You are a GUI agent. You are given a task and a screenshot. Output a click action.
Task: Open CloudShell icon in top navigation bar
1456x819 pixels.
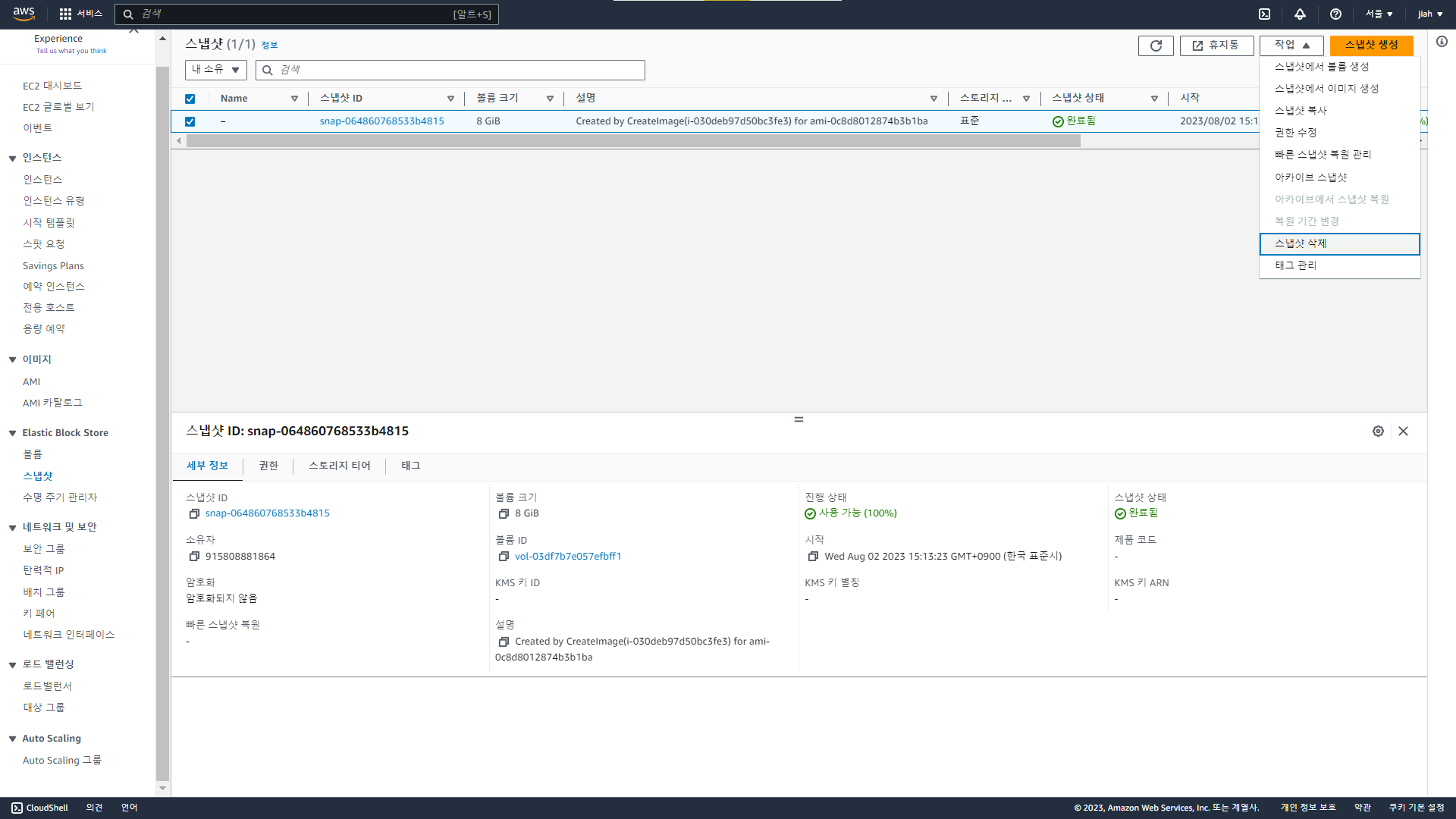click(x=1264, y=14)
